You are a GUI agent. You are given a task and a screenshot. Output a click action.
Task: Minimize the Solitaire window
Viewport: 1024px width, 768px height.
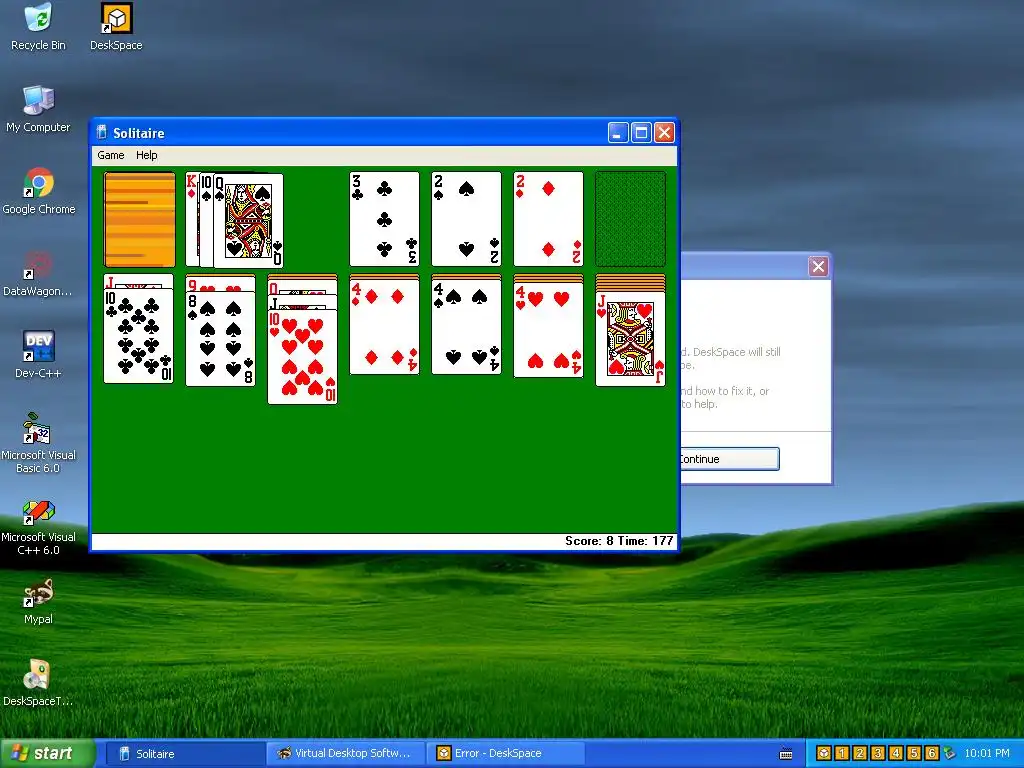[x=618, y=133]
